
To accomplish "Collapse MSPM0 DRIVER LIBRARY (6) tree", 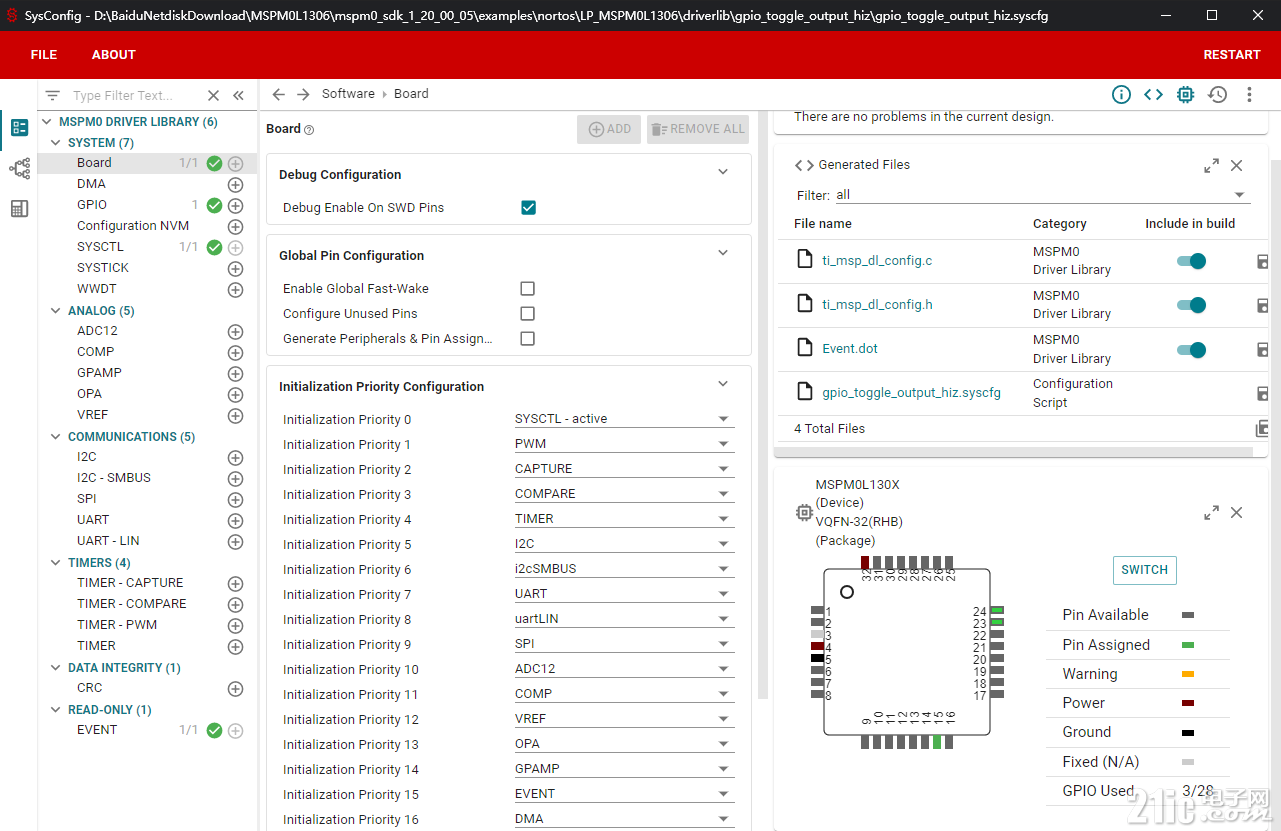I will click(x=48, y=122).
